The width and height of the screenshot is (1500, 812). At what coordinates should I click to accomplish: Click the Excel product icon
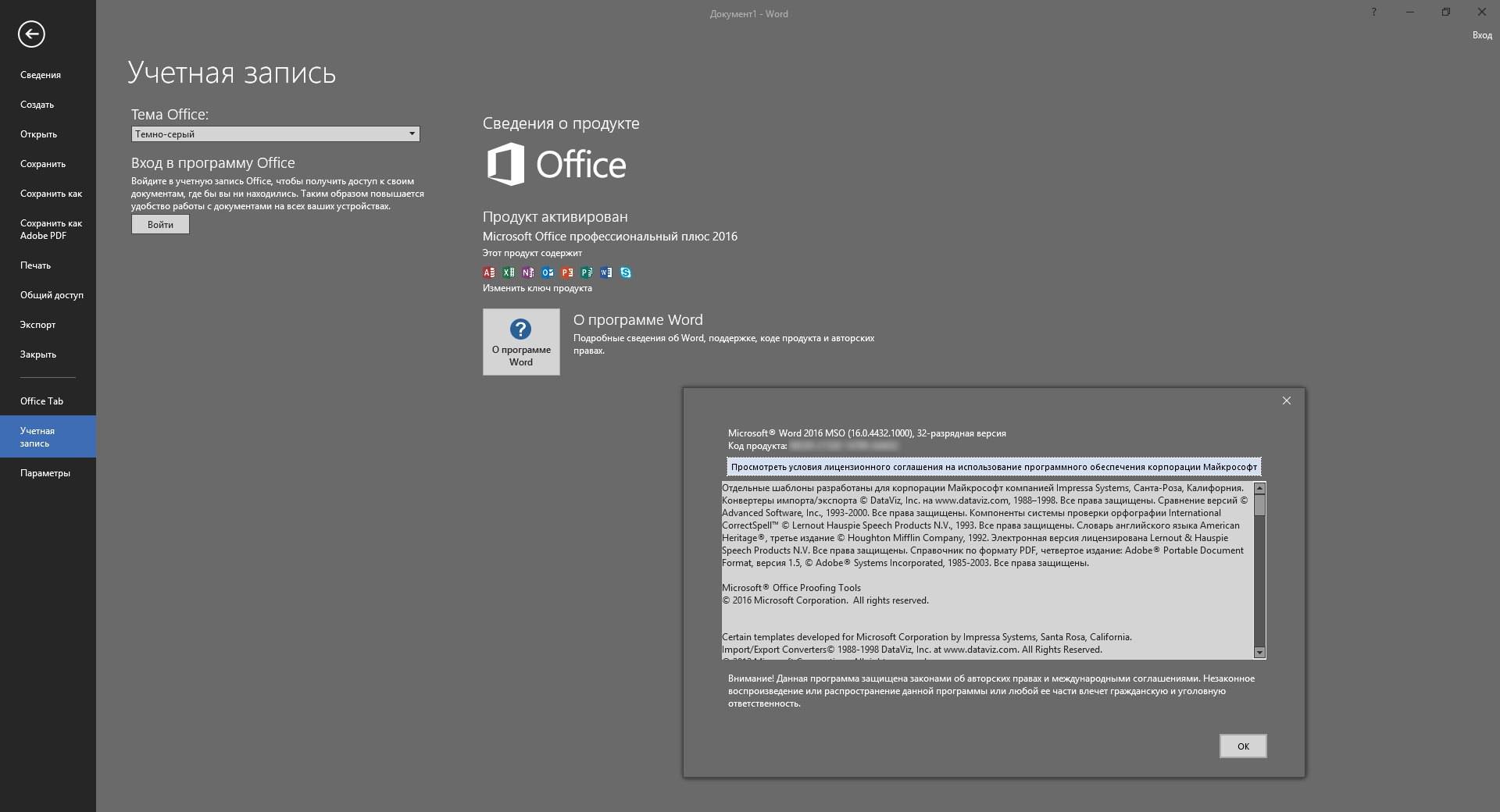click(509, 272)
